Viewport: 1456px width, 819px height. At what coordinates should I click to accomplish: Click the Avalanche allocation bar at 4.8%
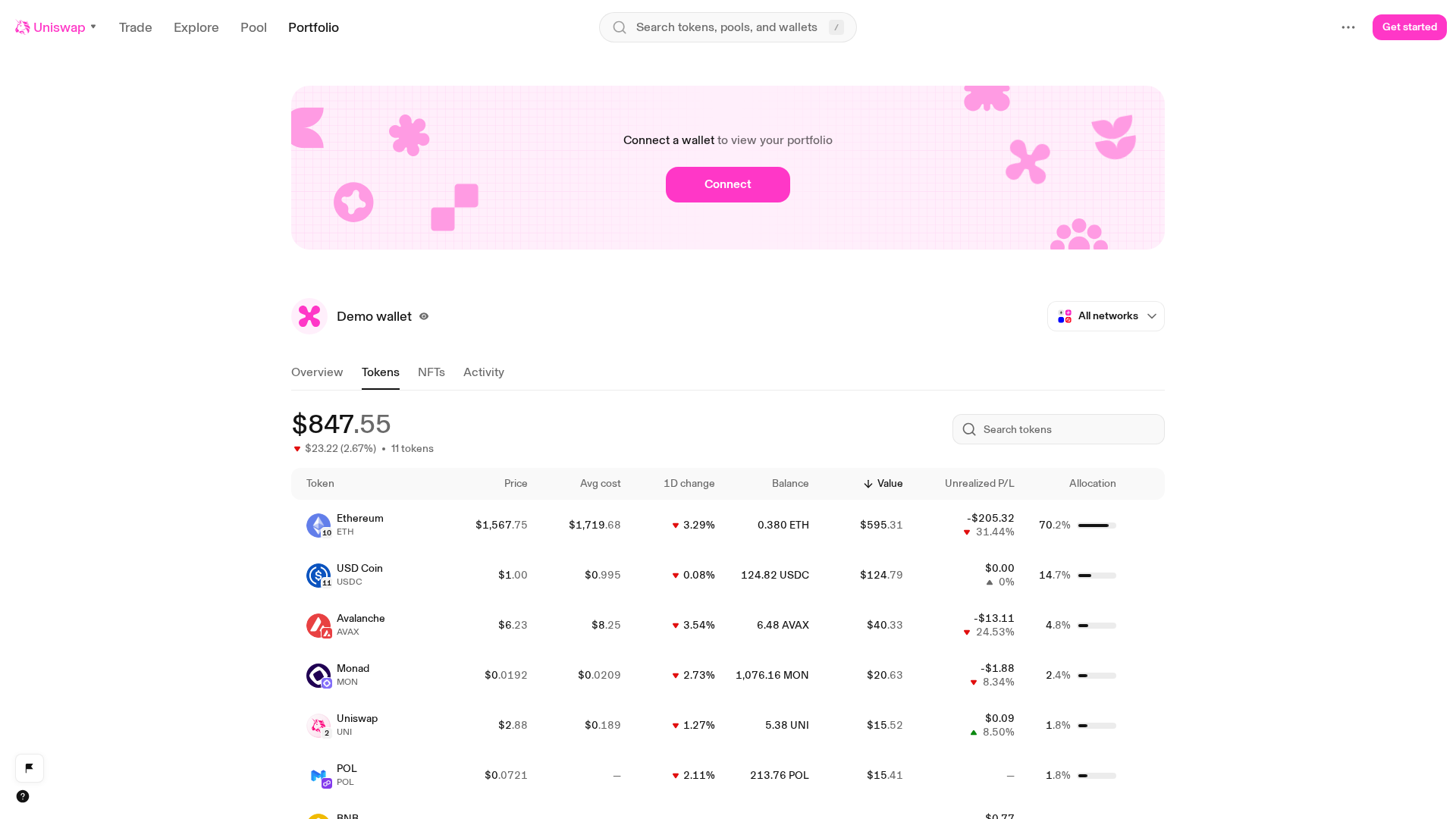coord(1097,626)
